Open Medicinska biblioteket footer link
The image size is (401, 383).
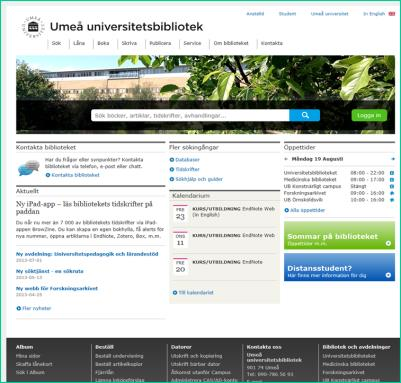point(349,364)
